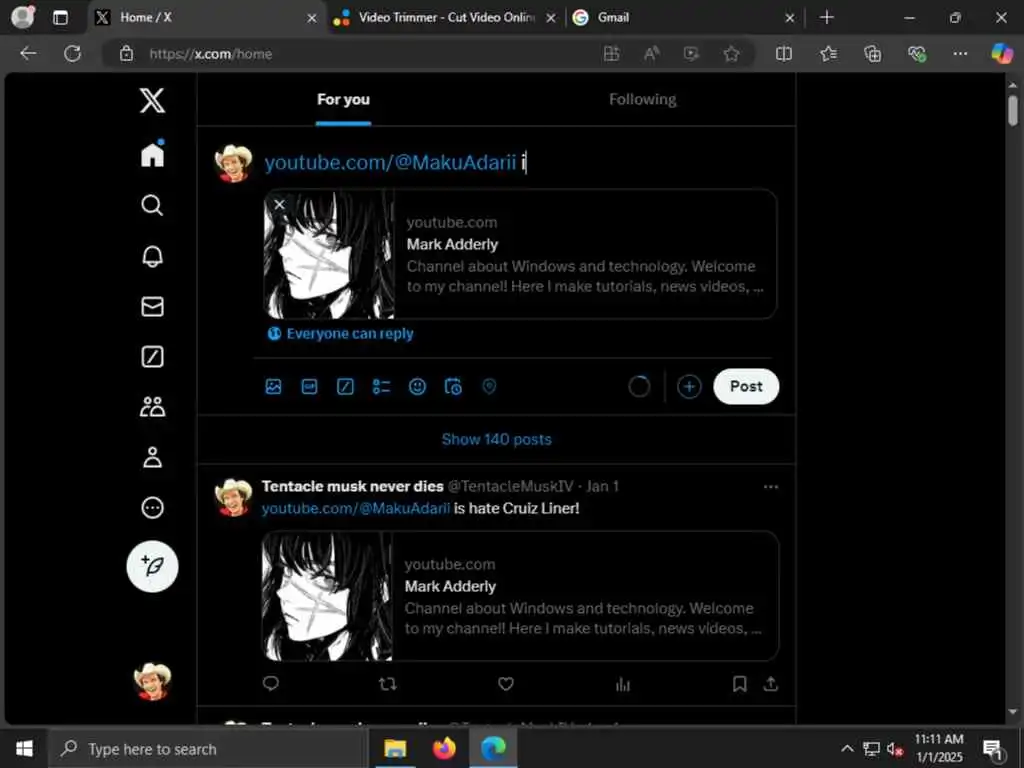Open split screen icon in browser toolbar
The image size is (1024, 768).
[784, 54]
